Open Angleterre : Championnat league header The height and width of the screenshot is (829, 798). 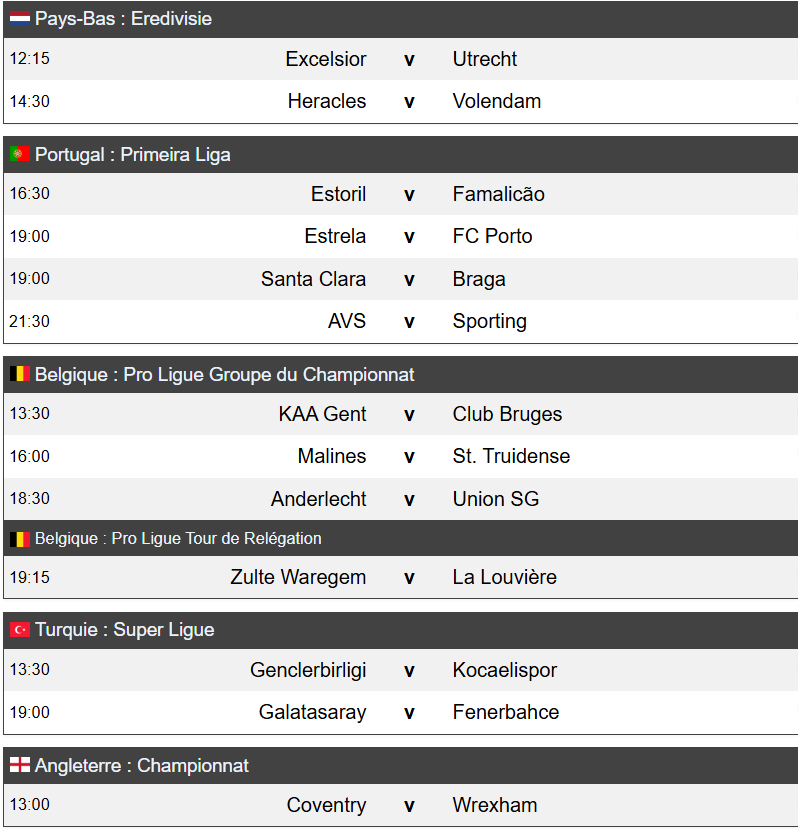[x=141, y=766]
